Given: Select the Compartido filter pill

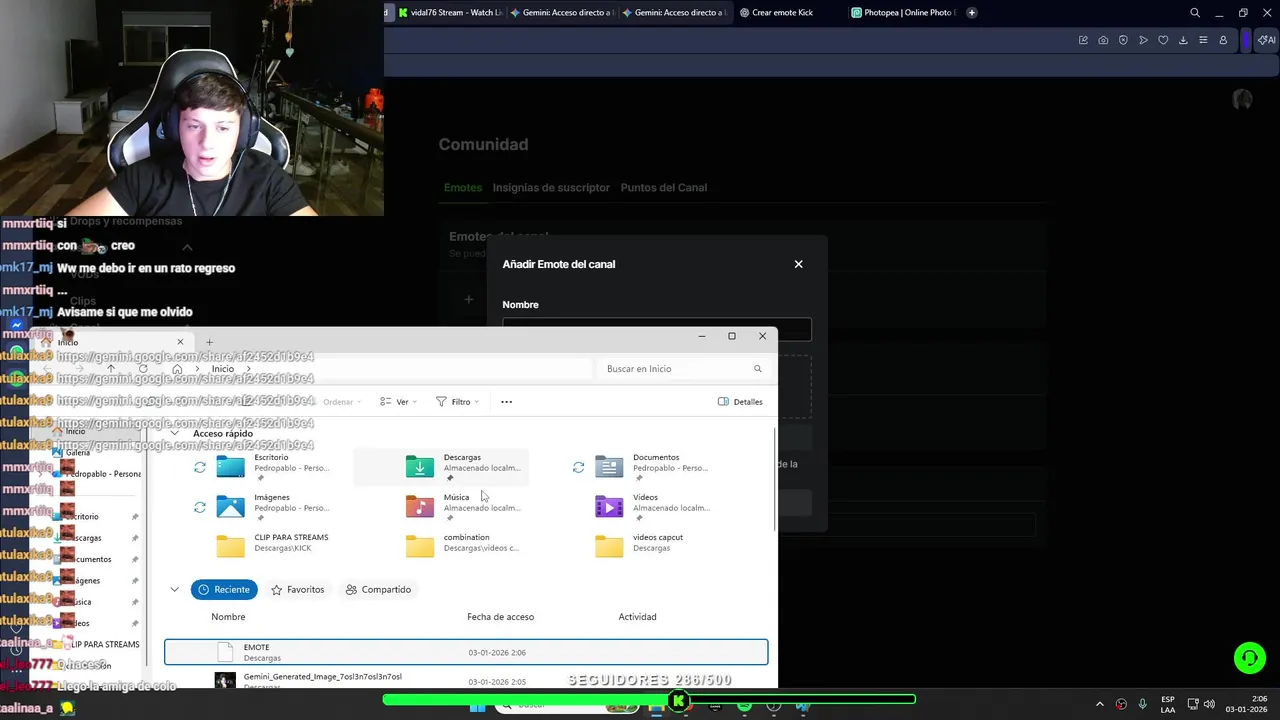Looking at the screenshot, I should (378, 590).
